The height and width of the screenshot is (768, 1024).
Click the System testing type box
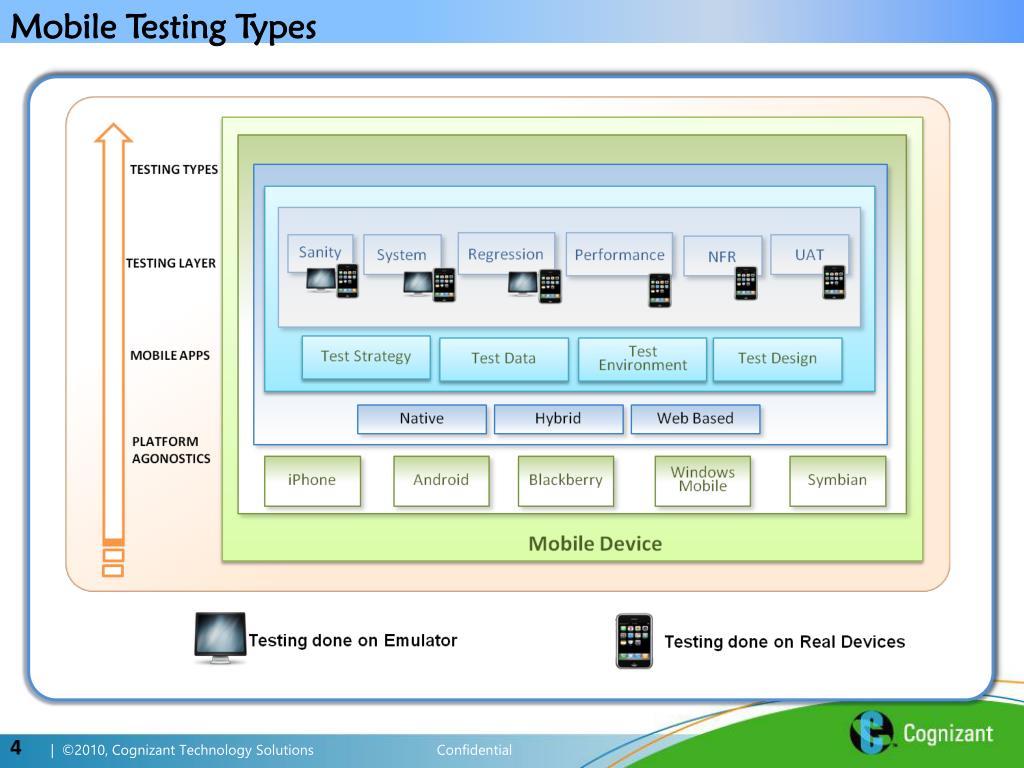coord(402,255)
